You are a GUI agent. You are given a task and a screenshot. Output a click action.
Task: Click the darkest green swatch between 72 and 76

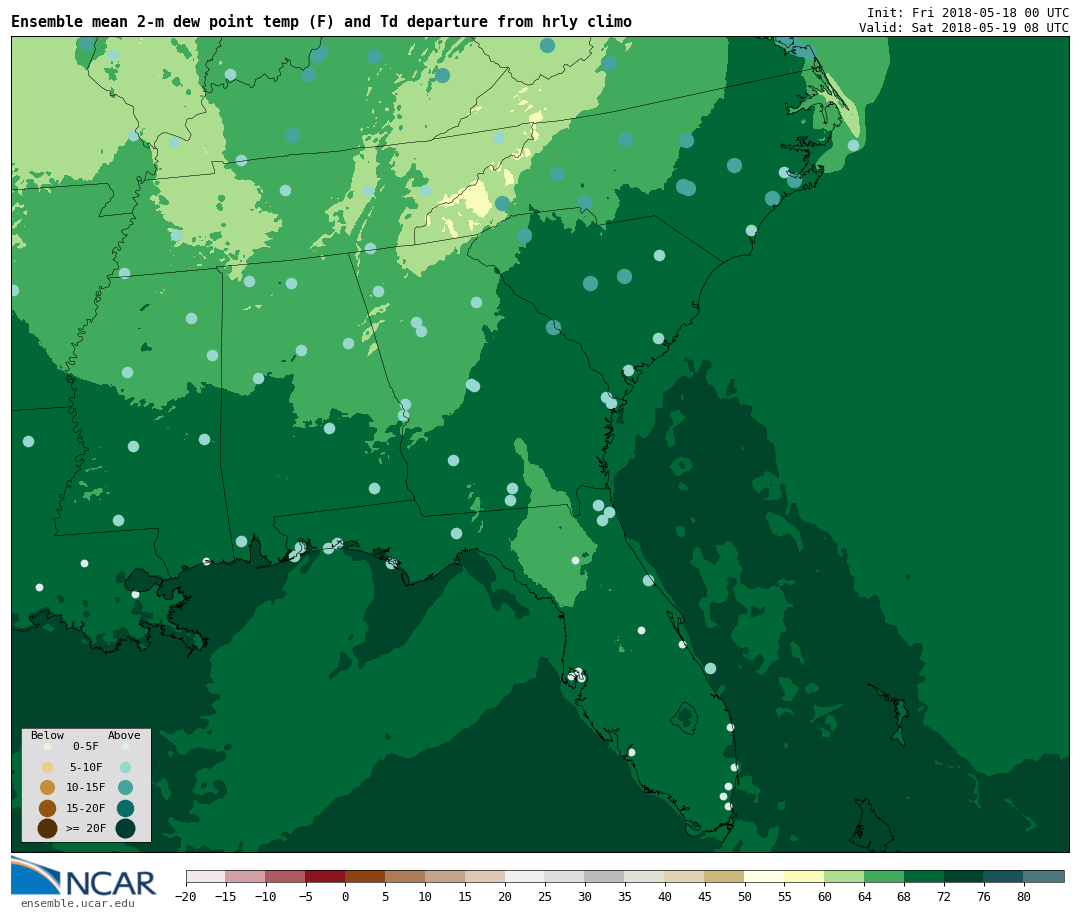point(964,876)
